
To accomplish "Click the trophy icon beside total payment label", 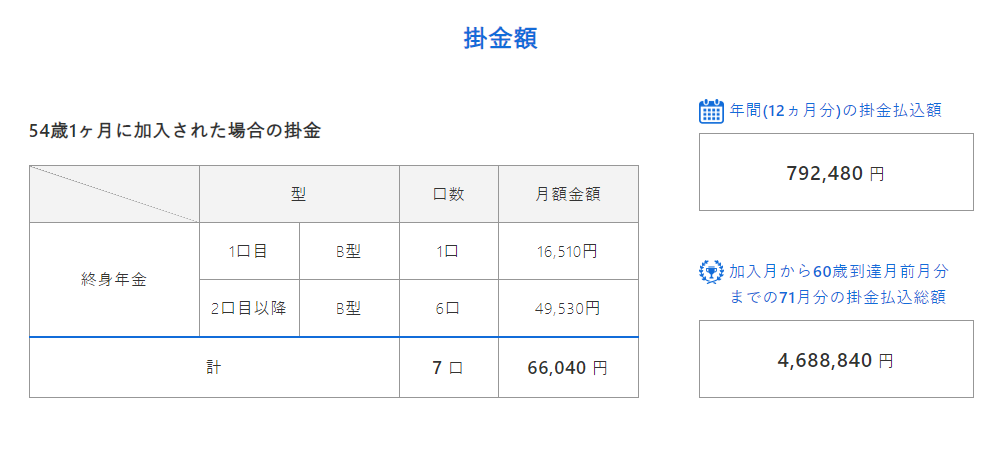I will point(711,271).
